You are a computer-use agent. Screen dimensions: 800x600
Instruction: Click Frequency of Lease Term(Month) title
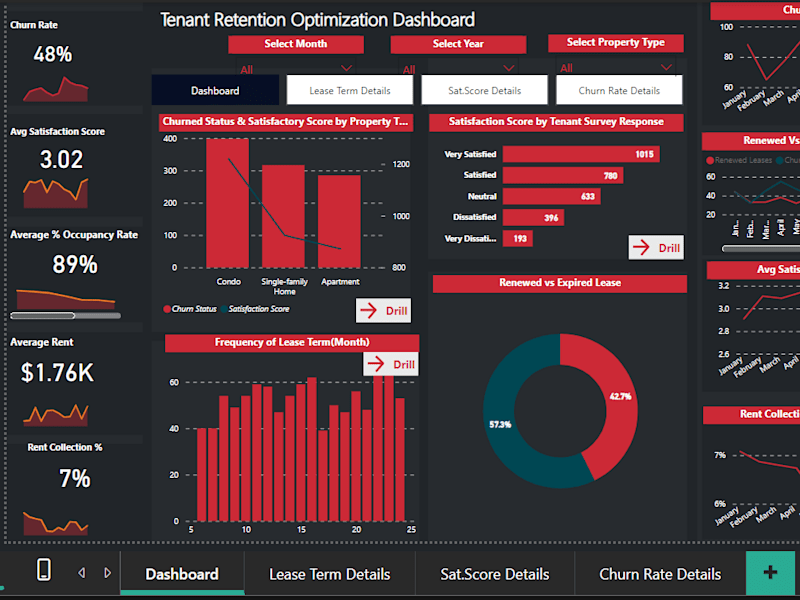coord(292,342)
